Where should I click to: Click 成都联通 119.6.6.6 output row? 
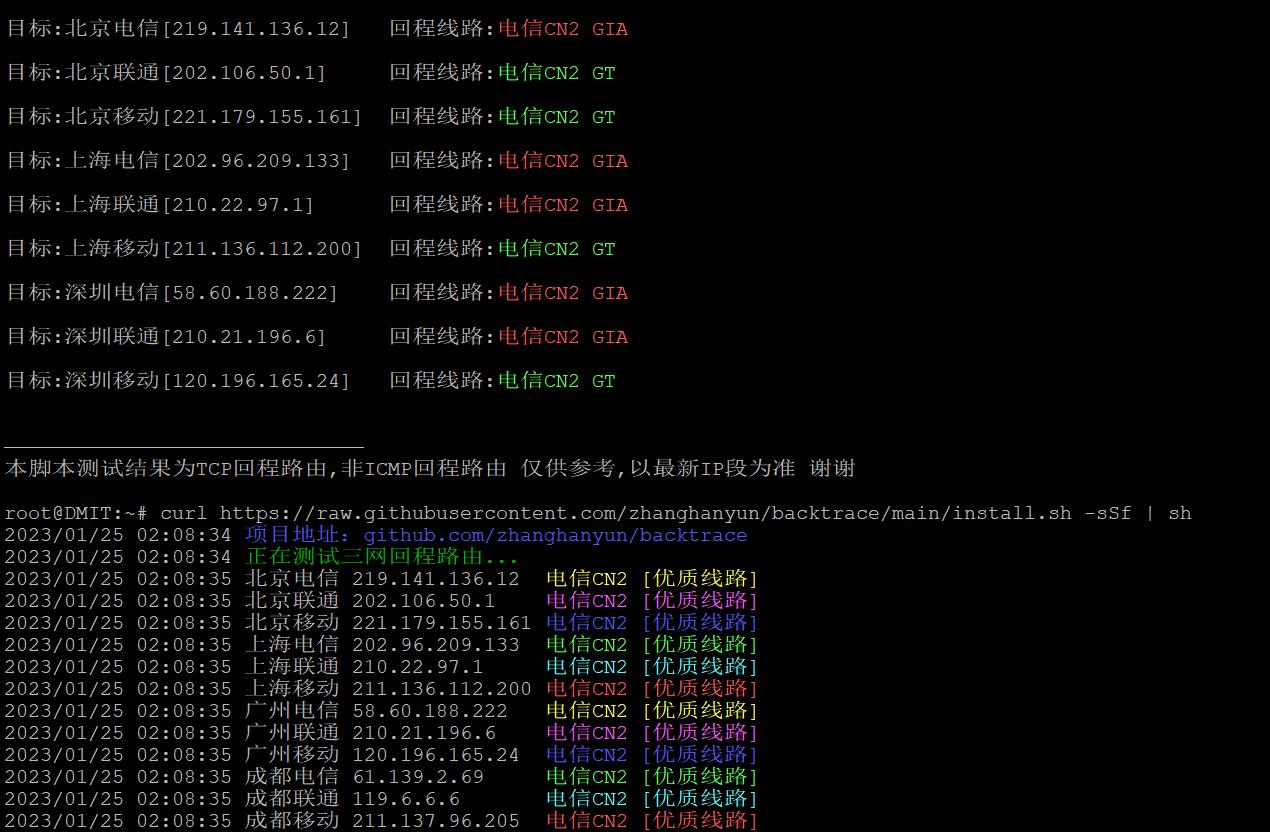coord(381,799)
